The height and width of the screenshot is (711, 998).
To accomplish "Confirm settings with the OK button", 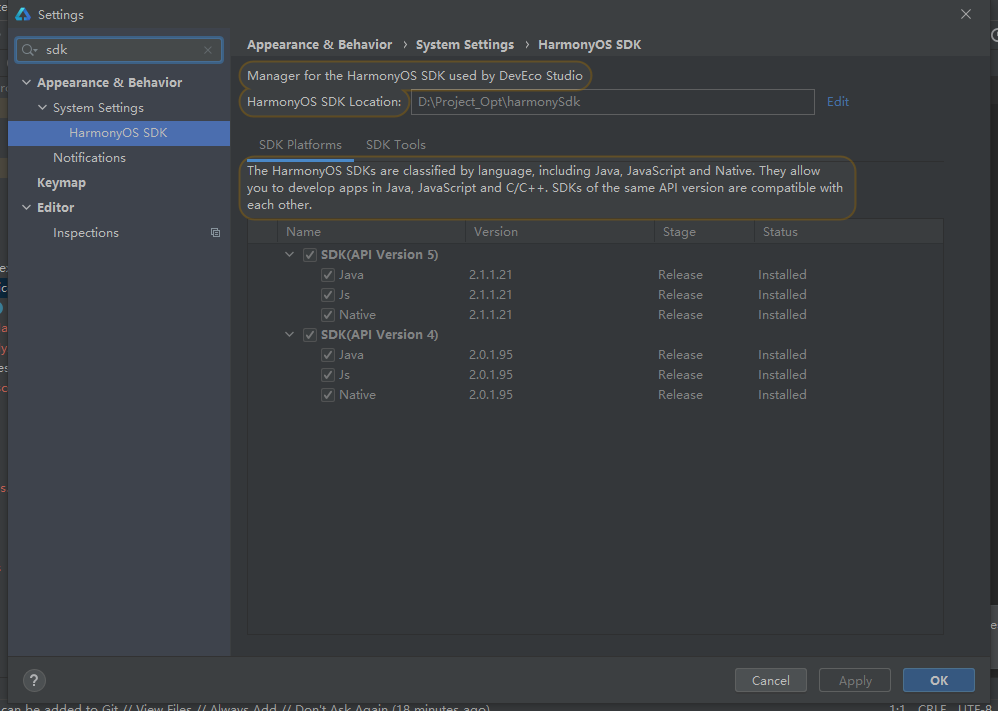I will point(939,680).
